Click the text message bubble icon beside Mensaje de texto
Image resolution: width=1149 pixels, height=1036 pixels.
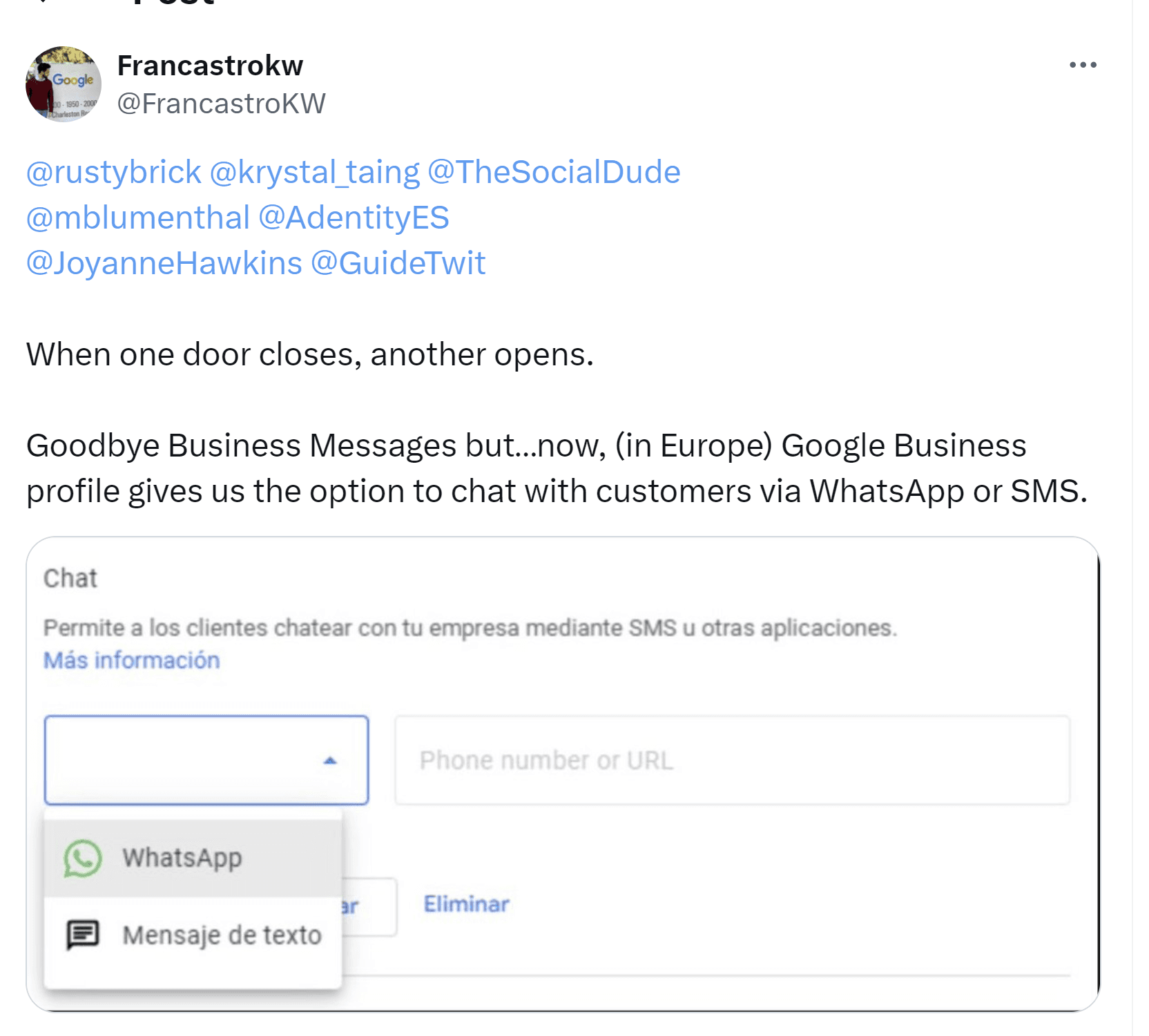pyautogui.click(x=81, y=935)
